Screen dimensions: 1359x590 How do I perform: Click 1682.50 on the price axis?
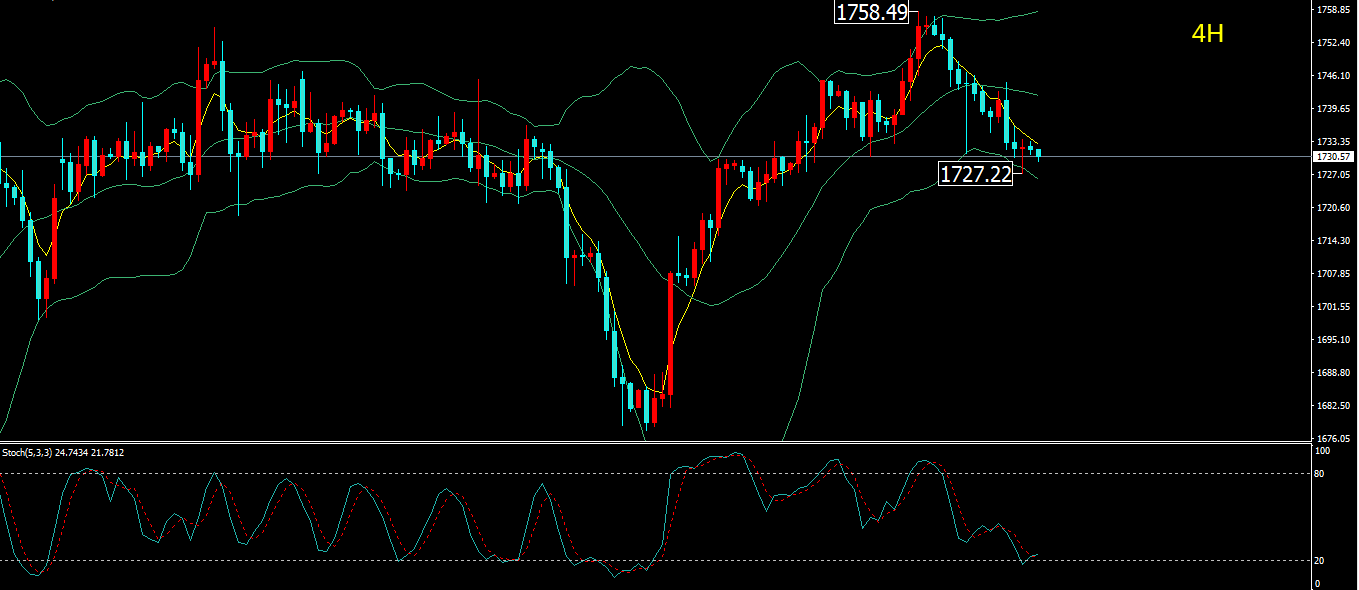pyautogui.click(x=1335, y=406)
